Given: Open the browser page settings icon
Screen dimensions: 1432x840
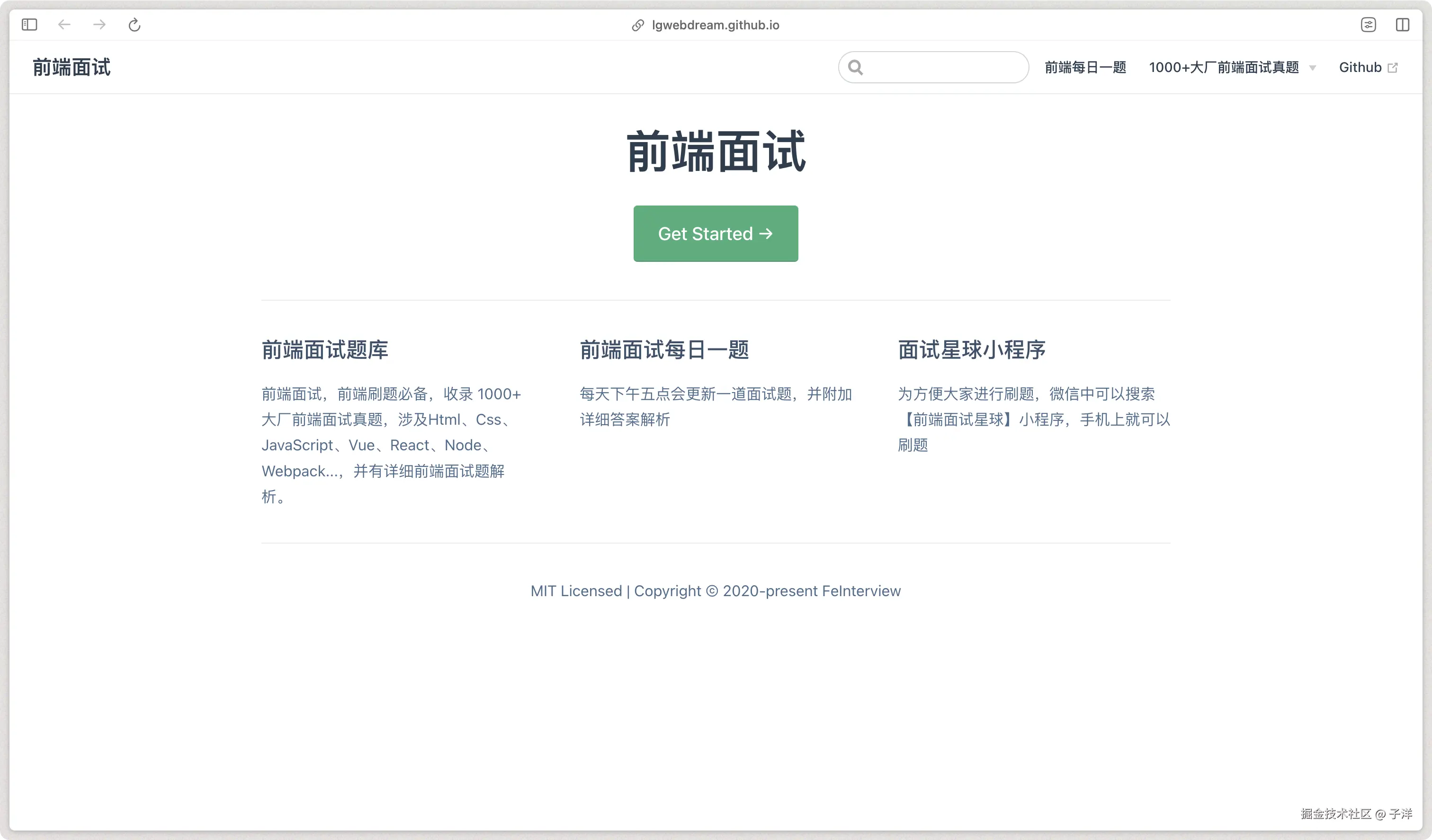Looking at the screenshot, I should (x=1368, y=25).
